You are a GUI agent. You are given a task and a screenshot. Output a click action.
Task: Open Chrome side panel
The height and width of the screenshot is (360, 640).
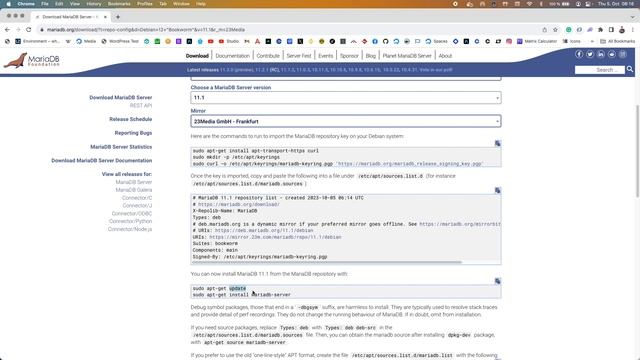point(611,29)
